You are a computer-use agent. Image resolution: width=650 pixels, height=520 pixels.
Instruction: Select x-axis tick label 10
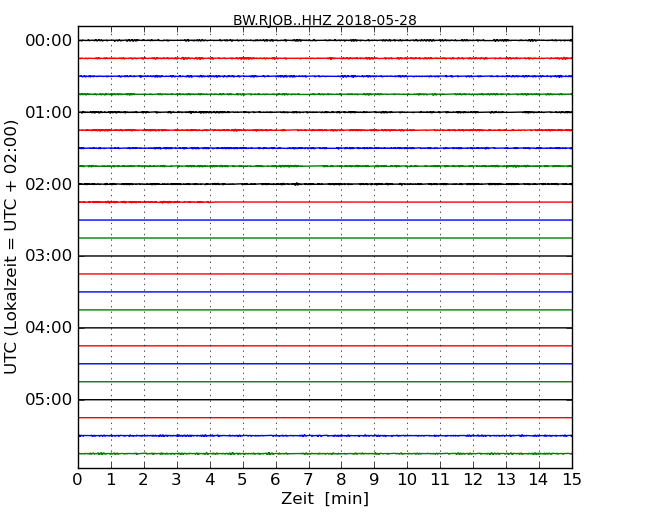click(407, 480)
